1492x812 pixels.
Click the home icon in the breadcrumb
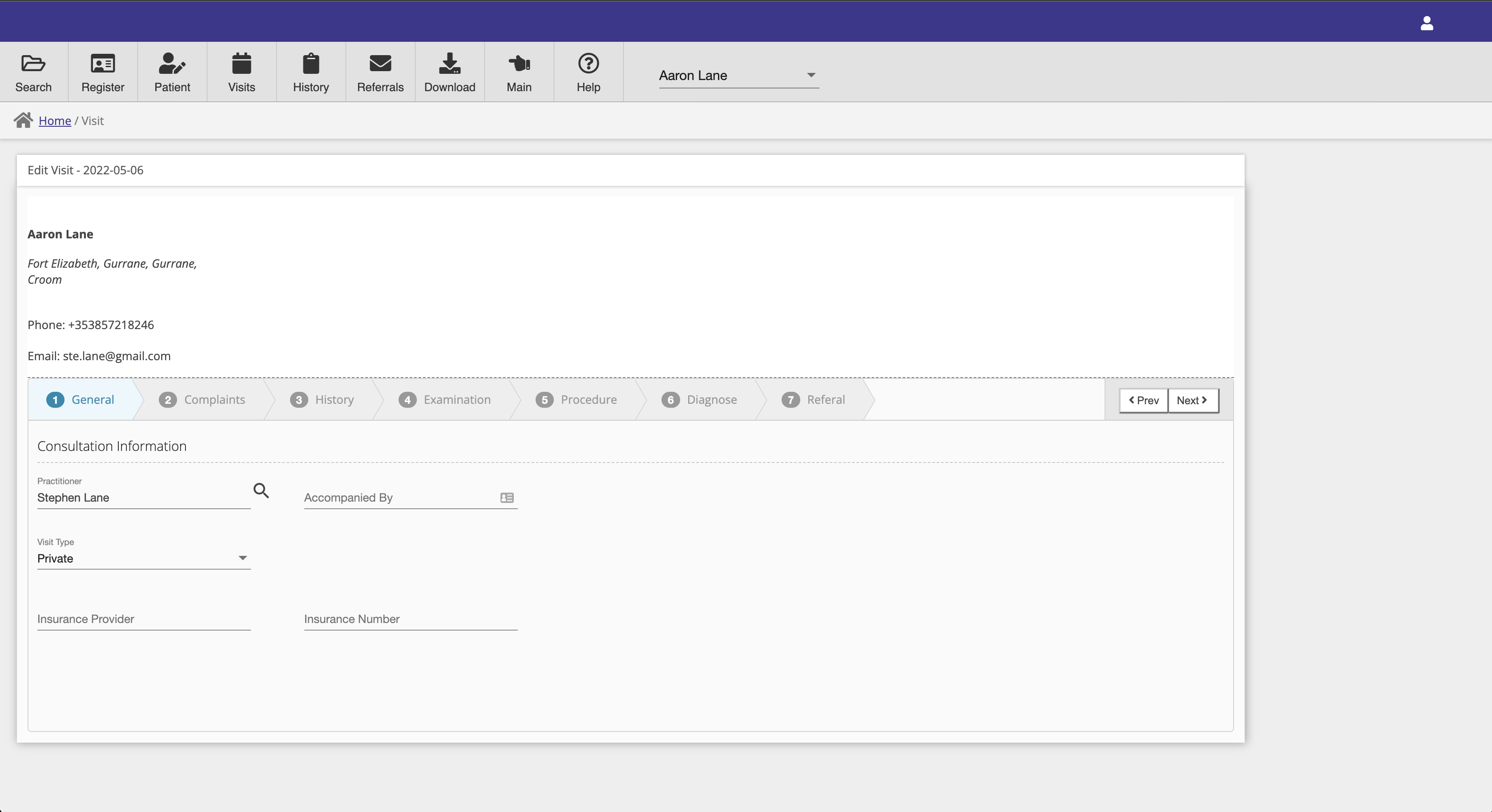coord(23,121)
